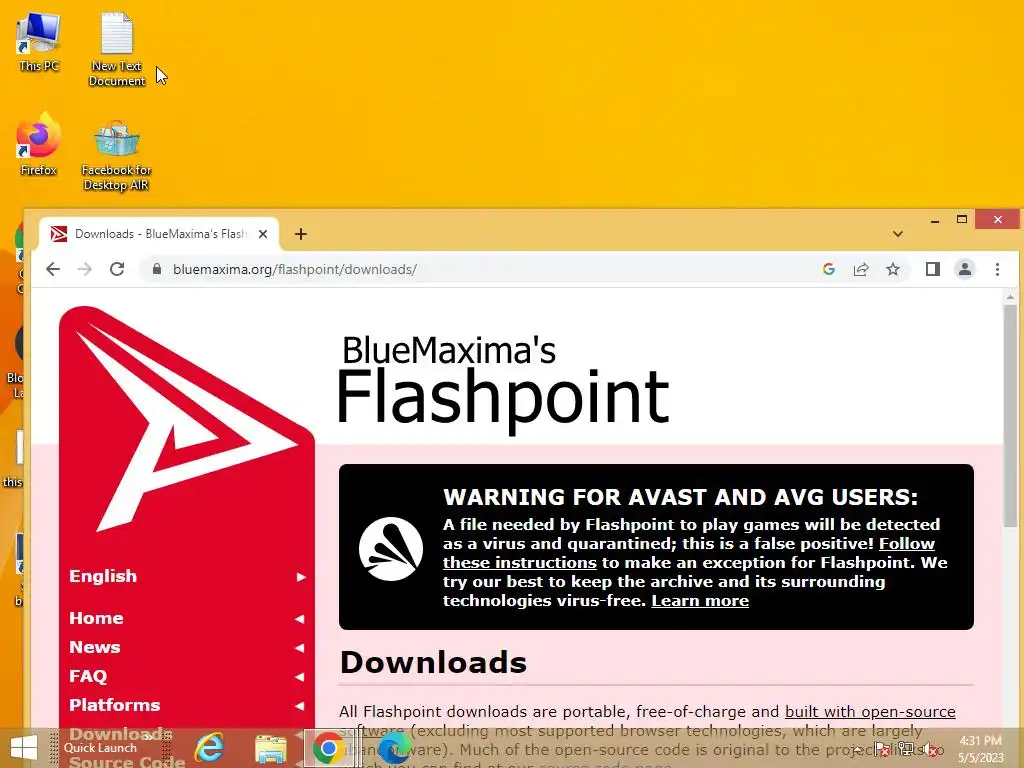The width and height of the screenshot is (1024, 768).
Task: Click Platforms sidebar arrow
Action: (300, 705)
